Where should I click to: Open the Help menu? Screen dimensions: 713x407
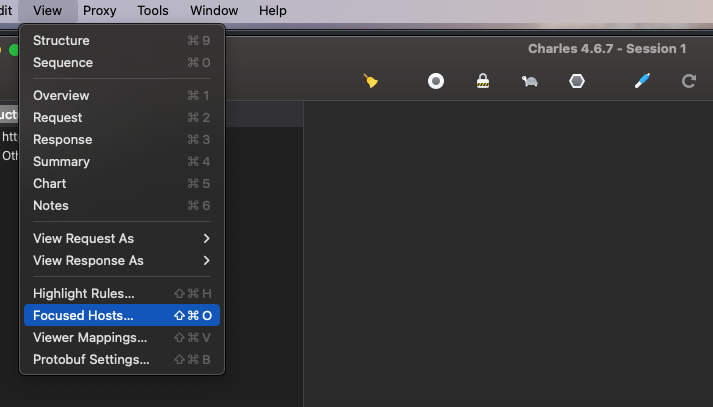point(272,11)
